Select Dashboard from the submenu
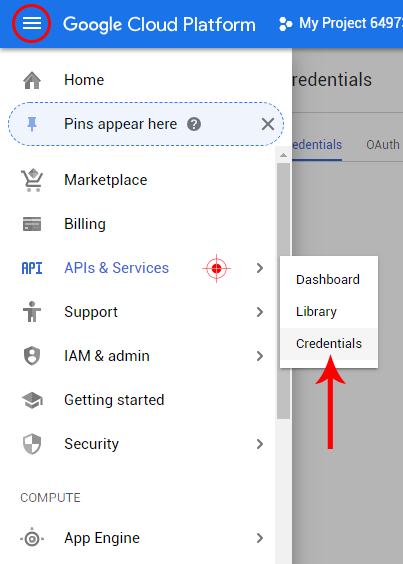The image size is (403, 564). (x=329, y=279)
